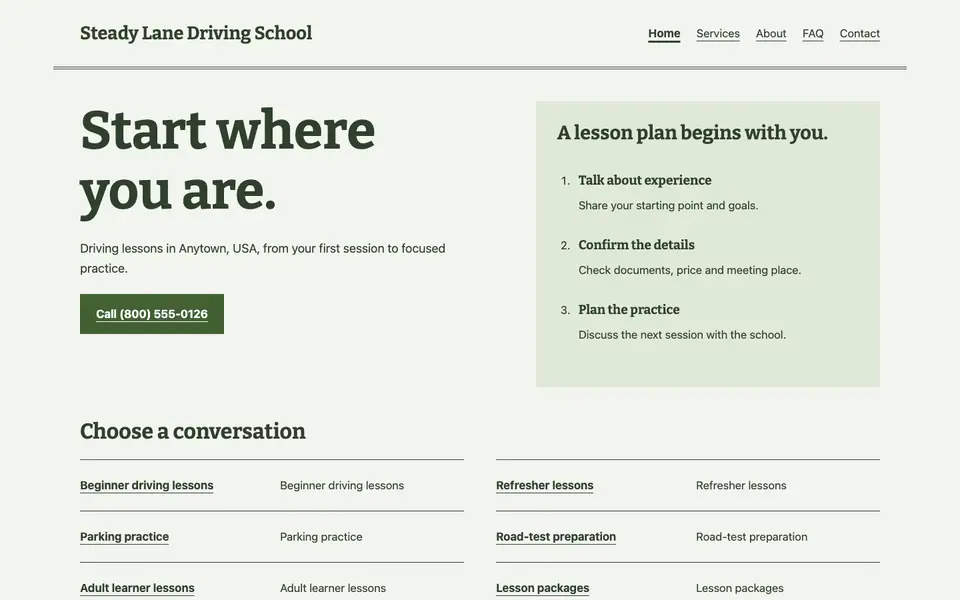Click the 'Confirm the details' step title

636,245
